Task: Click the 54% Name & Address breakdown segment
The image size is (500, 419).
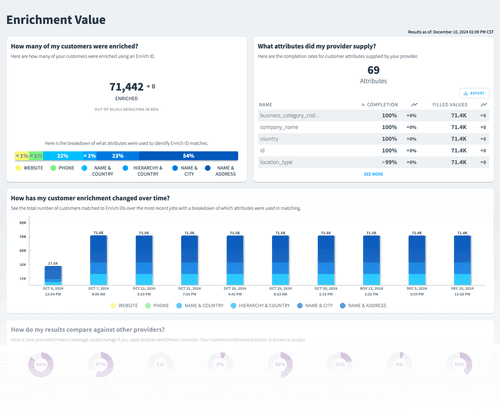Action: point(188,156)
